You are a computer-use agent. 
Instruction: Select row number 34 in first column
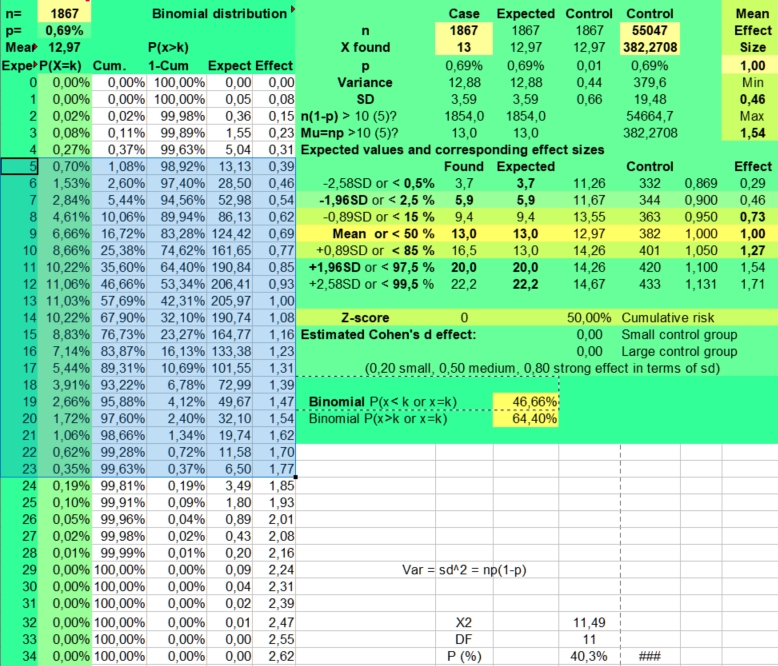point(19,657)
